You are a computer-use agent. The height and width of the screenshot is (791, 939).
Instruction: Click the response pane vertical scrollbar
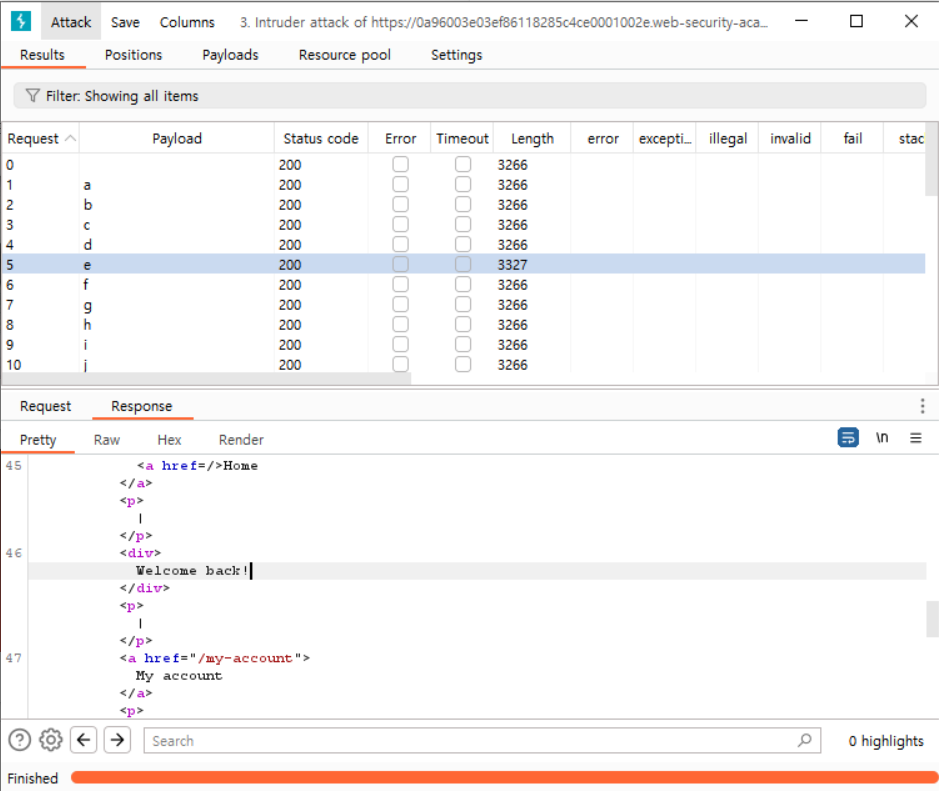tap(932, 620)
